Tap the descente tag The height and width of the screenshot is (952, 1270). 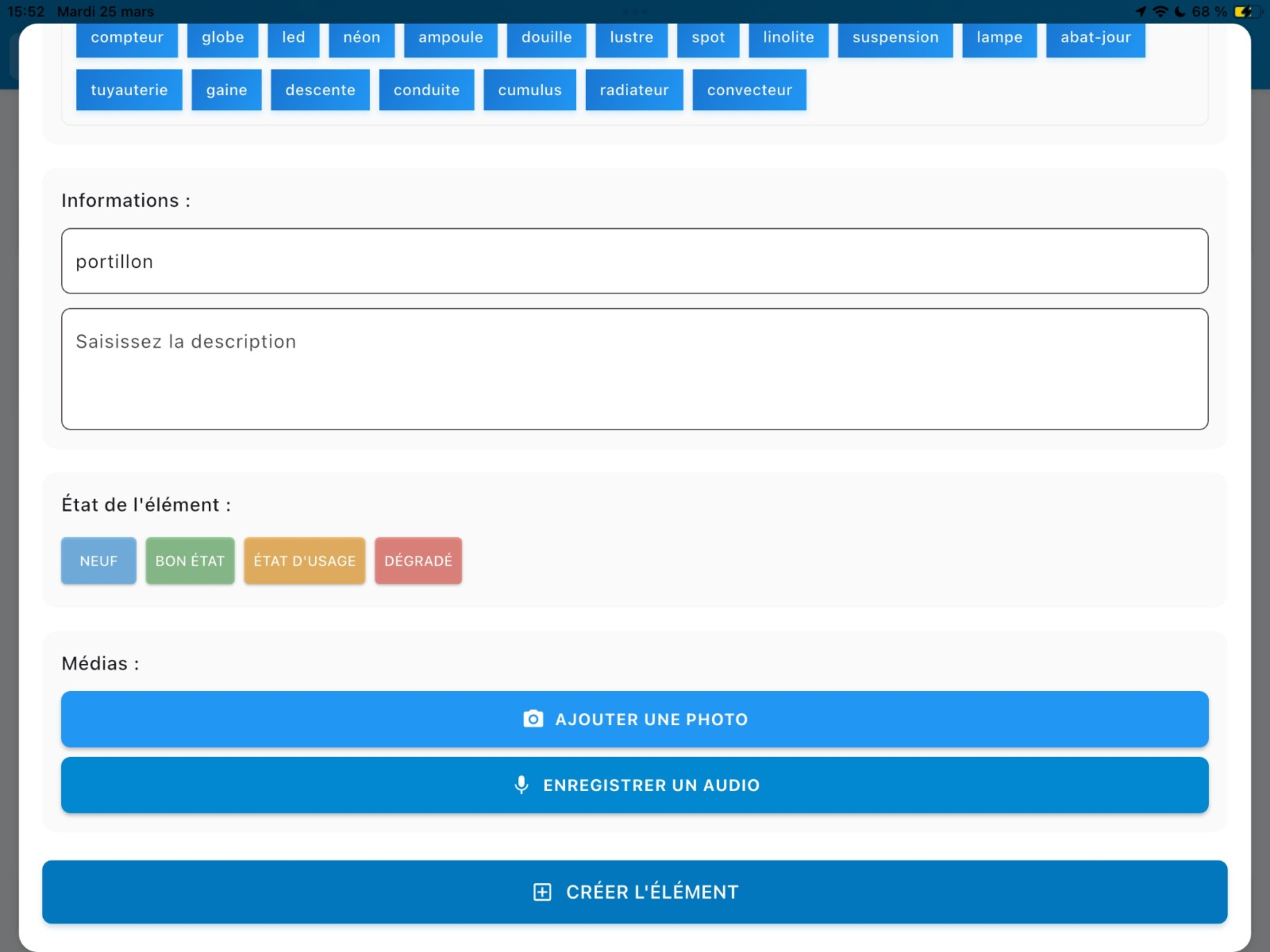pos(320,90)
